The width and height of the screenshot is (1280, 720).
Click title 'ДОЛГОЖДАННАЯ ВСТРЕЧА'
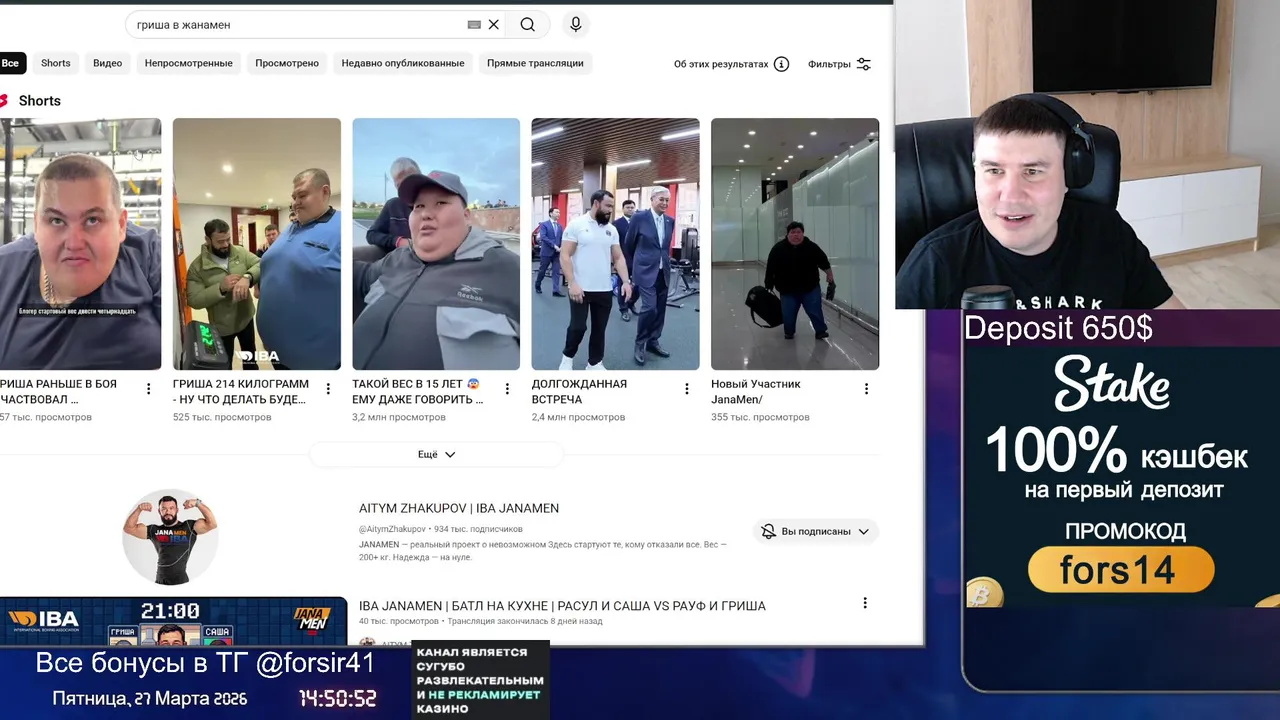[x=580, y=391]
